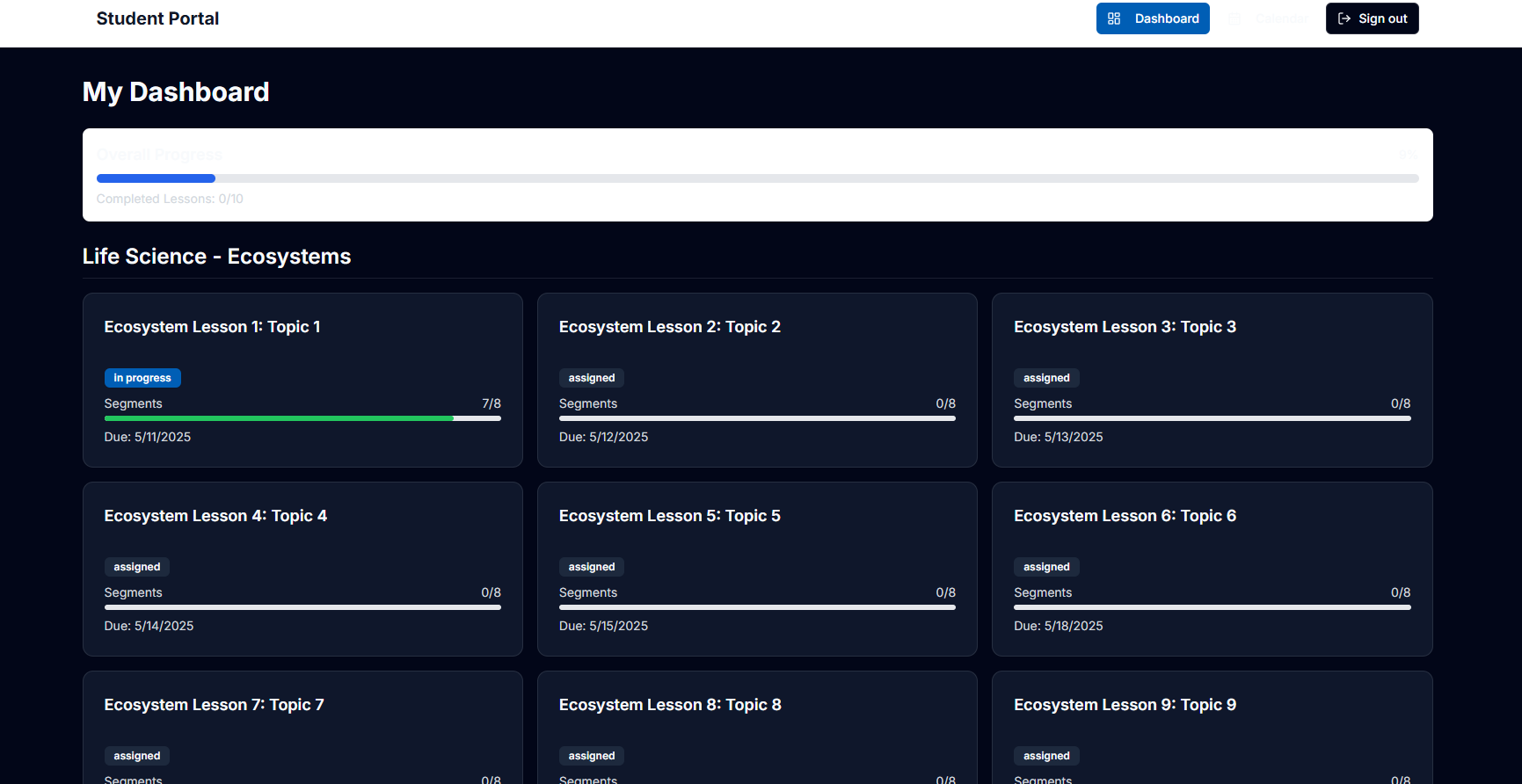Screen dimensions: 1522x784
Task: Click the Sign out button
Action: pos(1372,18)
